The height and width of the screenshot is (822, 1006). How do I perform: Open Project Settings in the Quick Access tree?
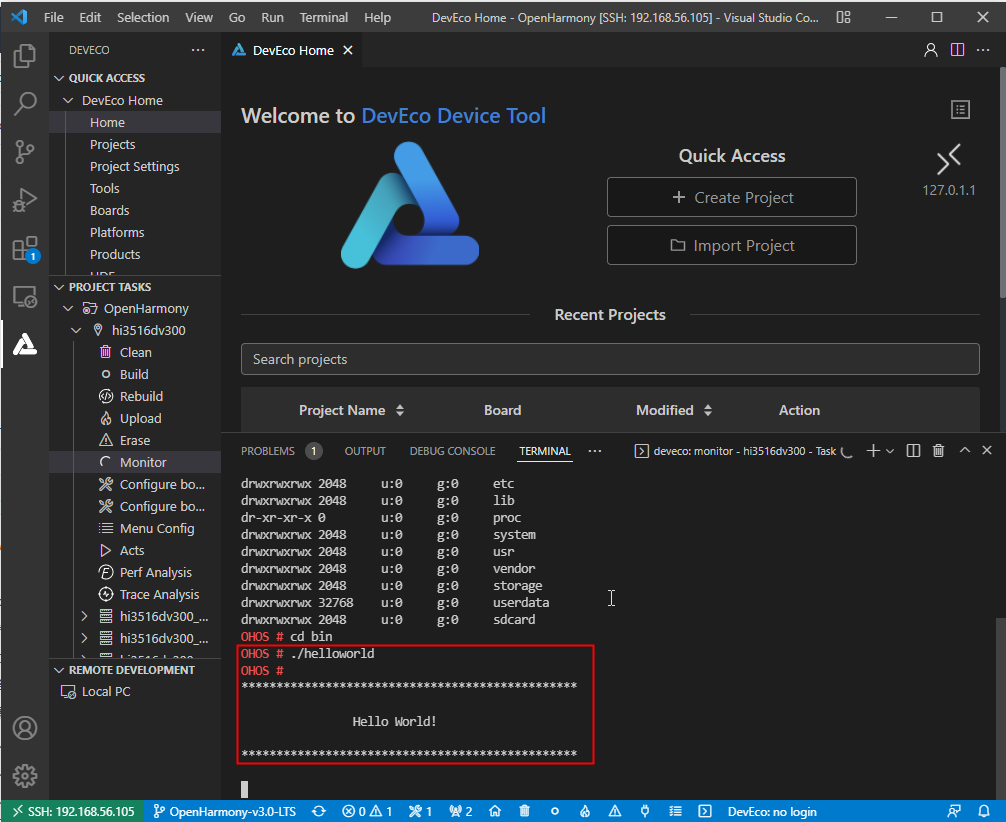[x=135, y=167]
